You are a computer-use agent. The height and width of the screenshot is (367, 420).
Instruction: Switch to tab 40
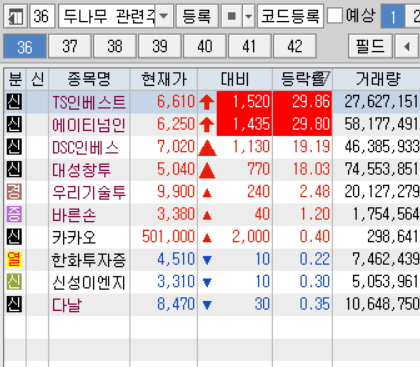click(x=205, y=46)
